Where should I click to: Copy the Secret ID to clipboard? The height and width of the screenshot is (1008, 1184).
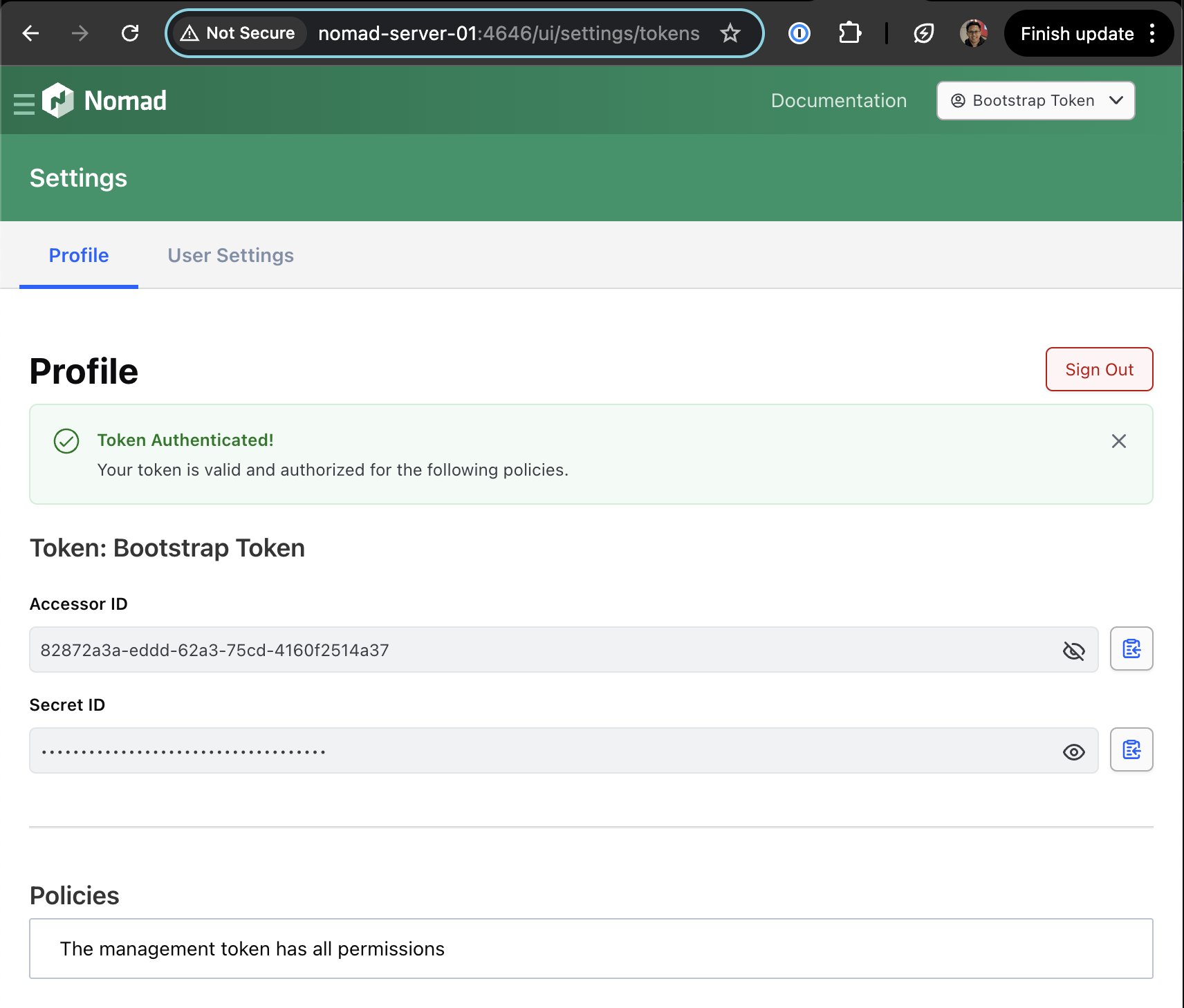pyautogui.click(x=1131, y=749)
